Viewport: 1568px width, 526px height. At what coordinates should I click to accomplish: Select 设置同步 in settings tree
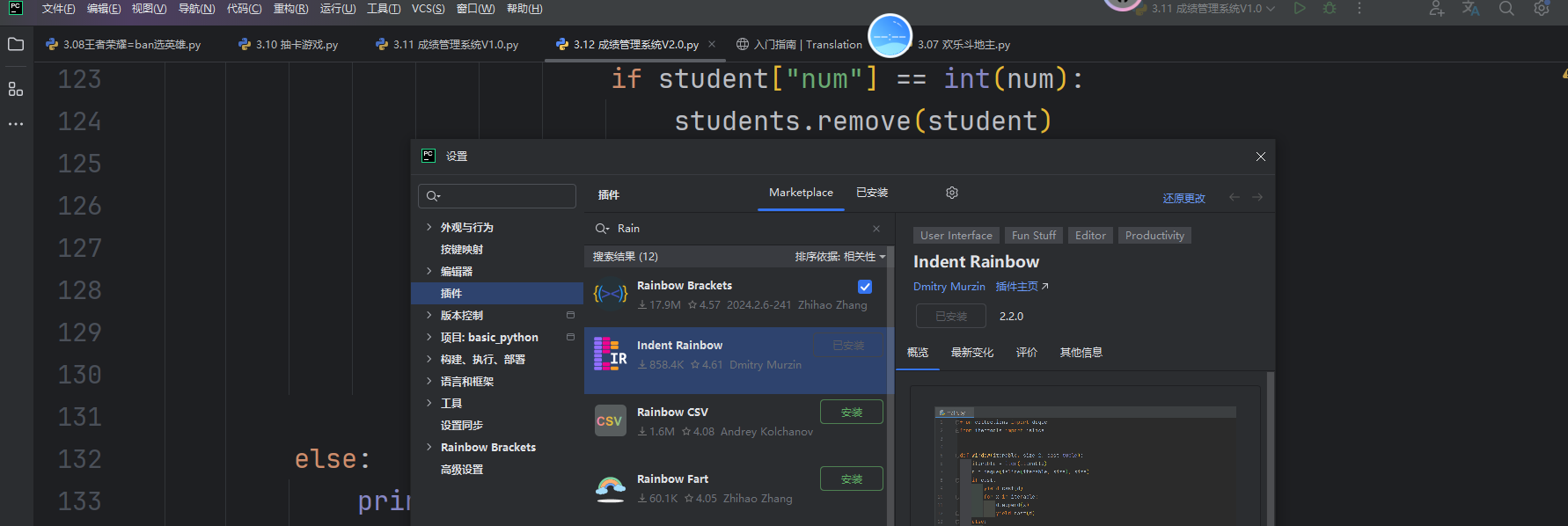point(461,425)
